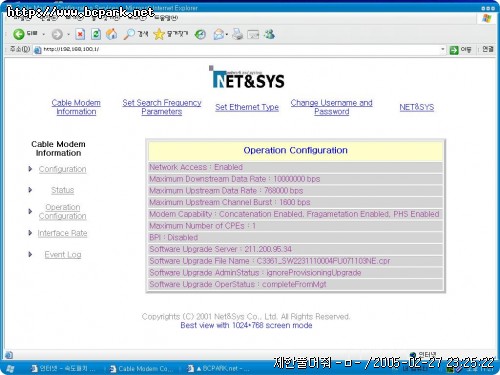Click arrow bullet beside Operation Configuration
500x375 pixels.
point(30,211)
